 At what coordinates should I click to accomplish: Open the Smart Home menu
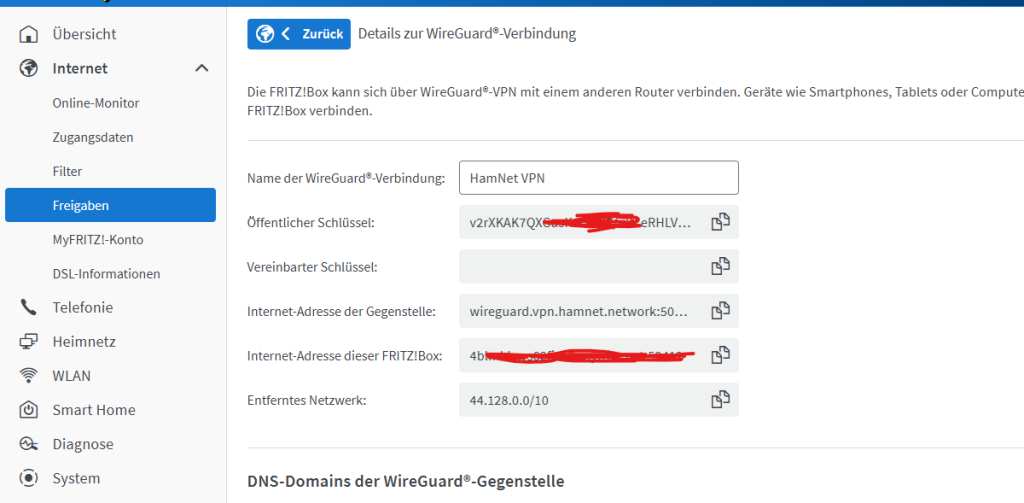point(93,410)
